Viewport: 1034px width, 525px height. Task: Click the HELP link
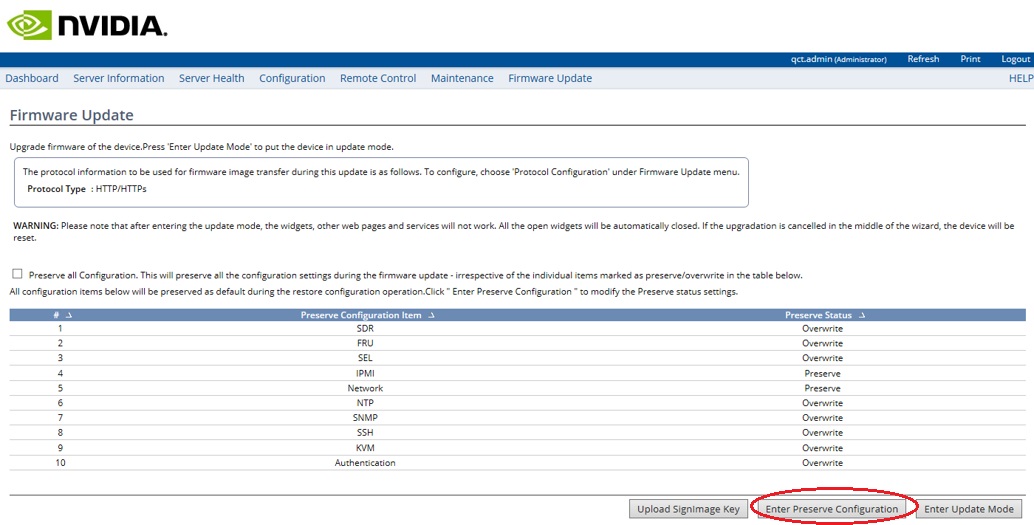pyautogui.click(x=1020, y=78)
